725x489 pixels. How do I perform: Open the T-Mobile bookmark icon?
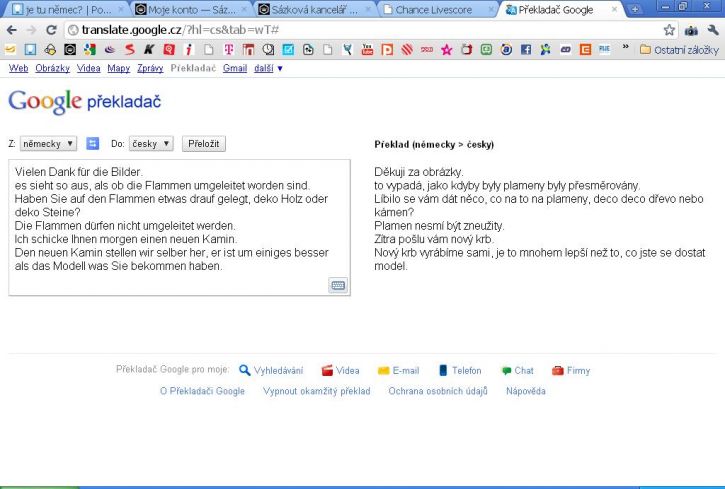pos(228,49)
